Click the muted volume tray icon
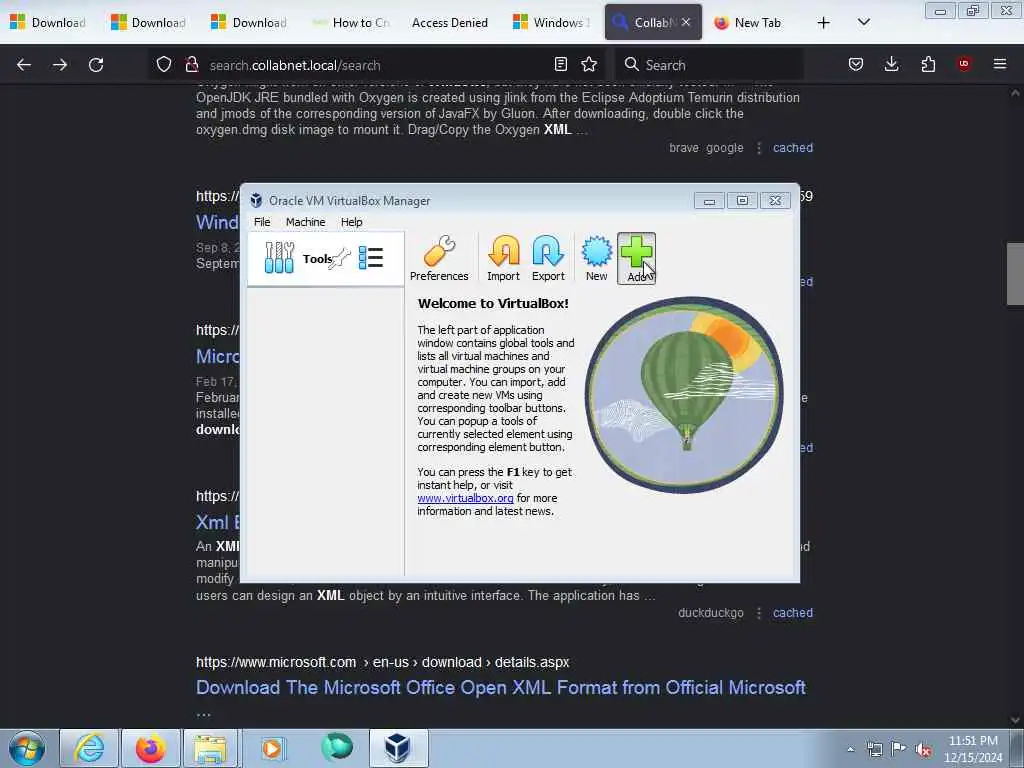Screen dimensions: 1024x768 point(923,749)
